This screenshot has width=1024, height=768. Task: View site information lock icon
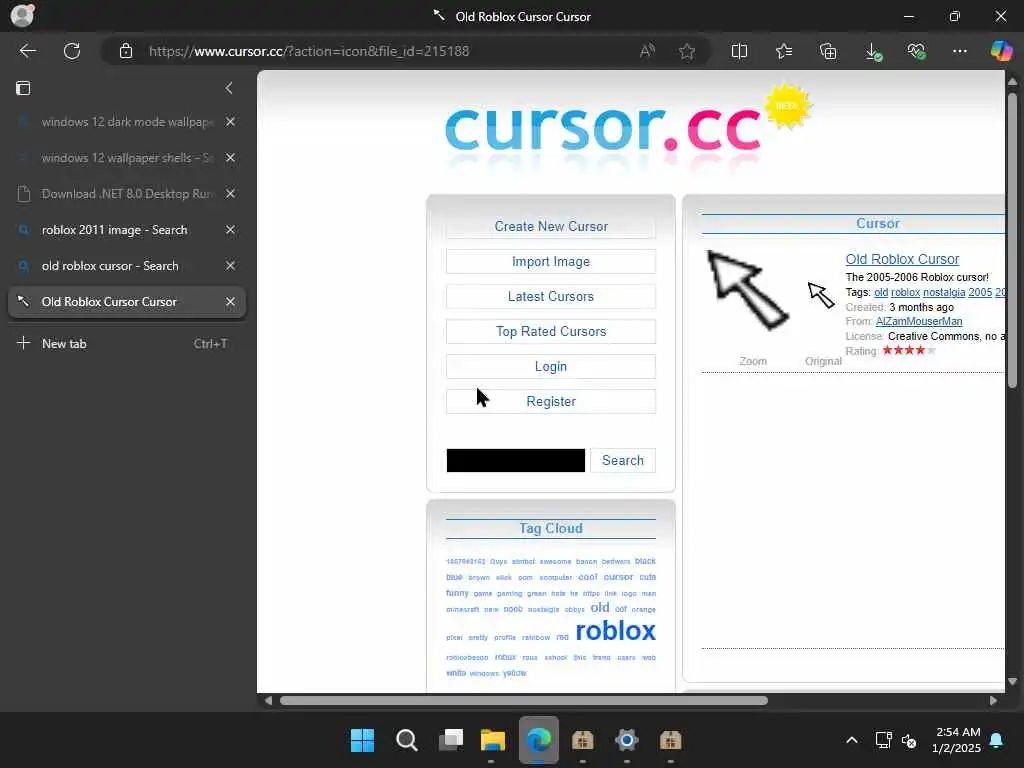[126, 51]
